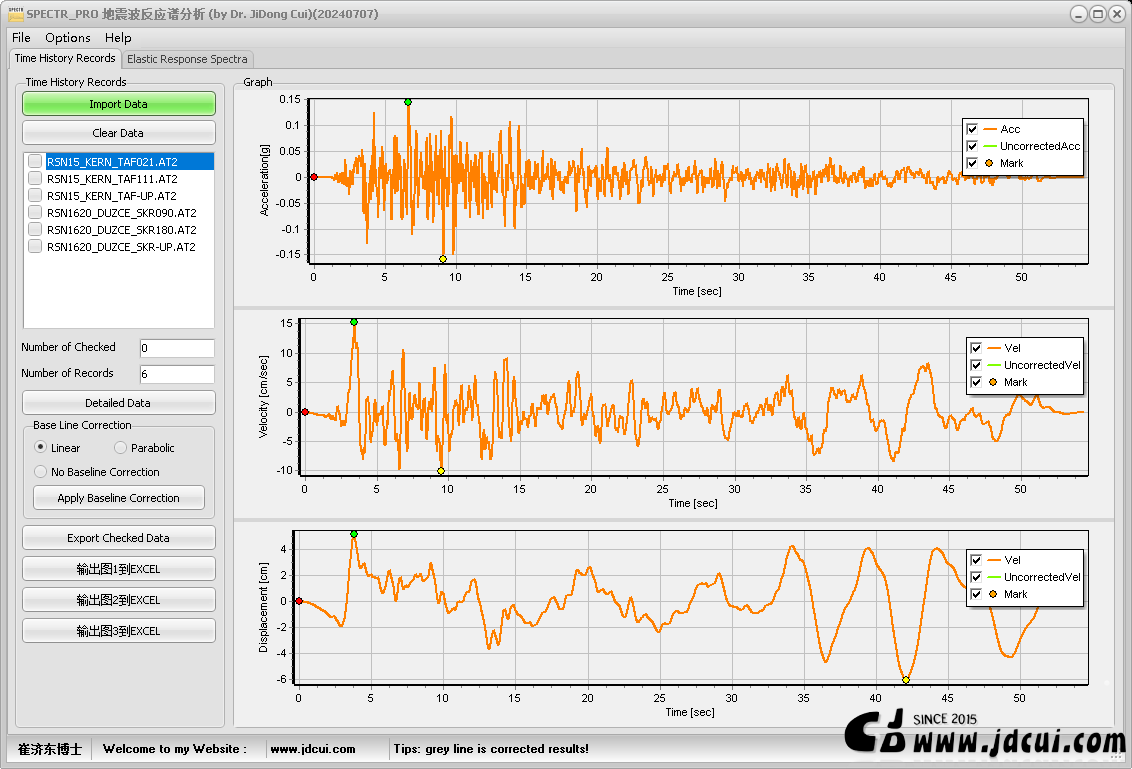Select the RSN15_KERN_TAF111.AT2 record name
The image size is (1132, 769).
pyautogui.click(x=112, y=179)
